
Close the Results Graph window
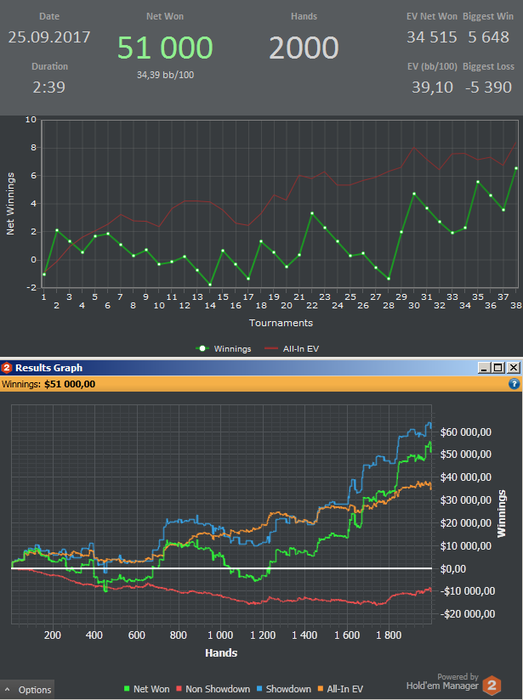click(x=514, y=368)
